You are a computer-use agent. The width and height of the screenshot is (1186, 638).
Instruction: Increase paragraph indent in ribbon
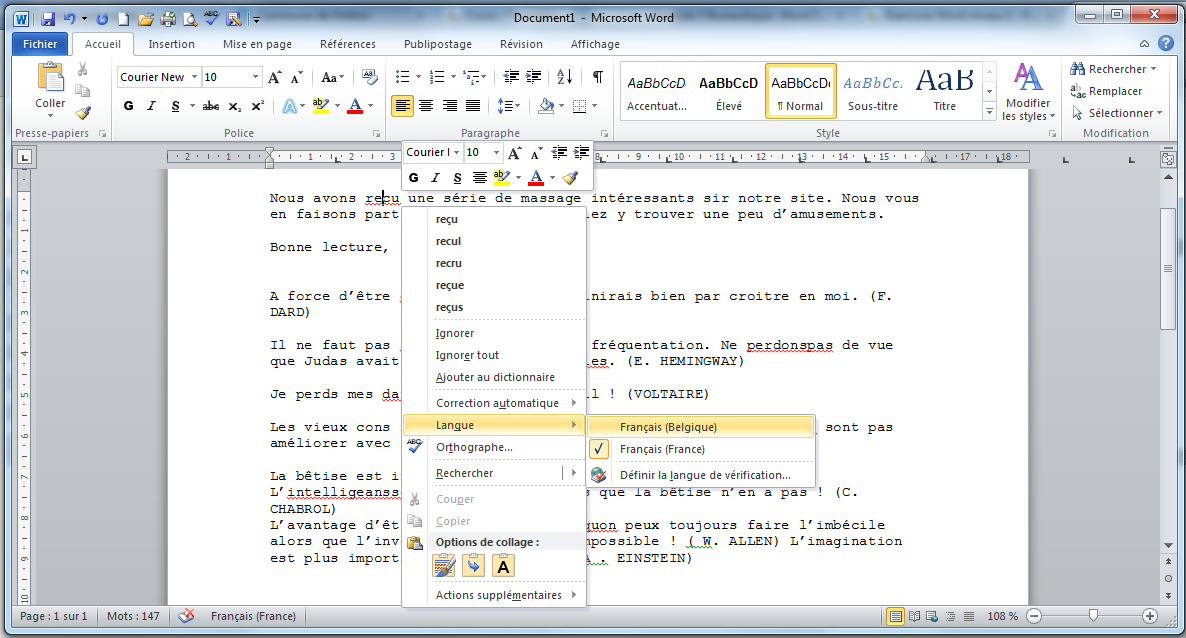pos(533,76)
